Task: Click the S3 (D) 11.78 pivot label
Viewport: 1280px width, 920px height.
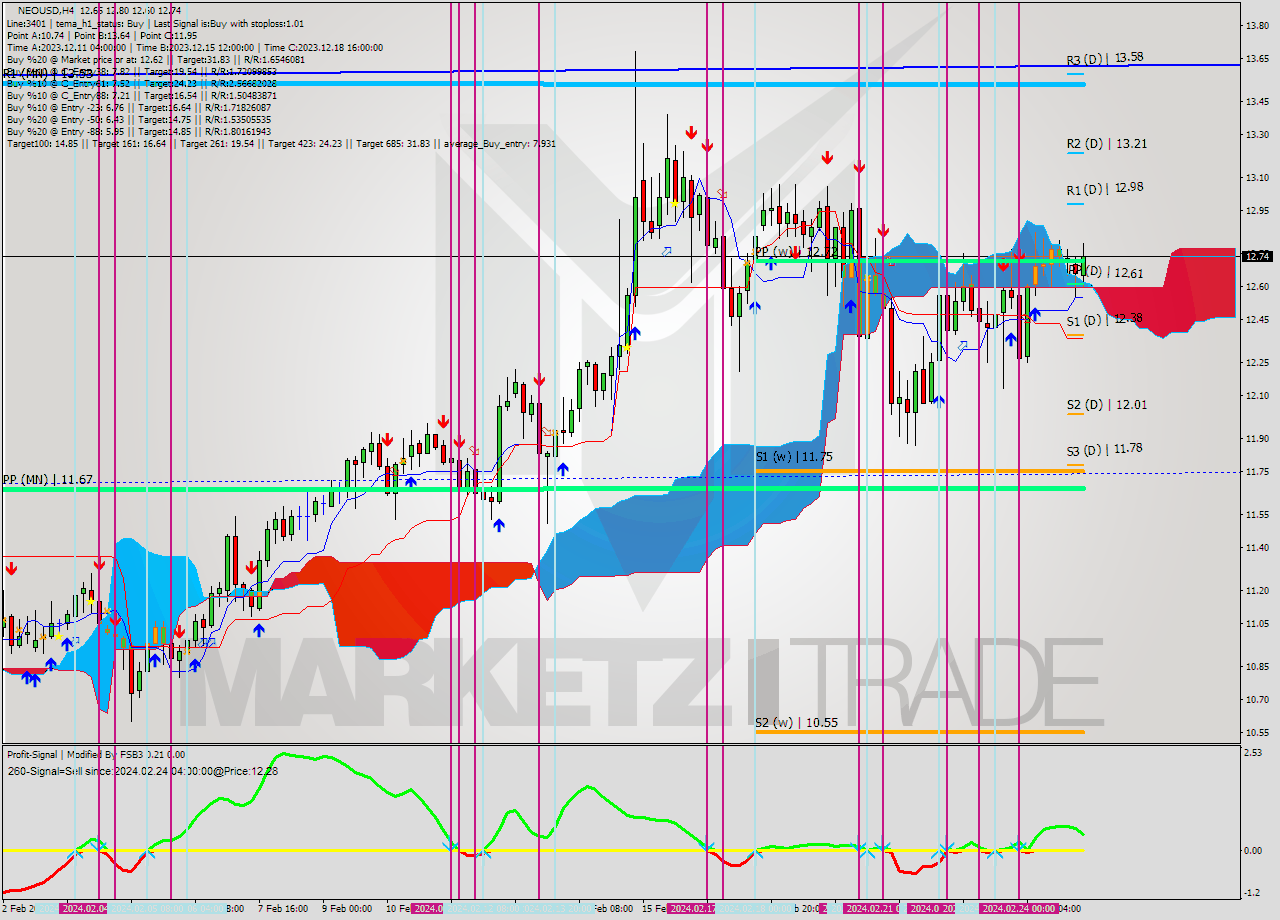Action: click(x=1104, y=449)
